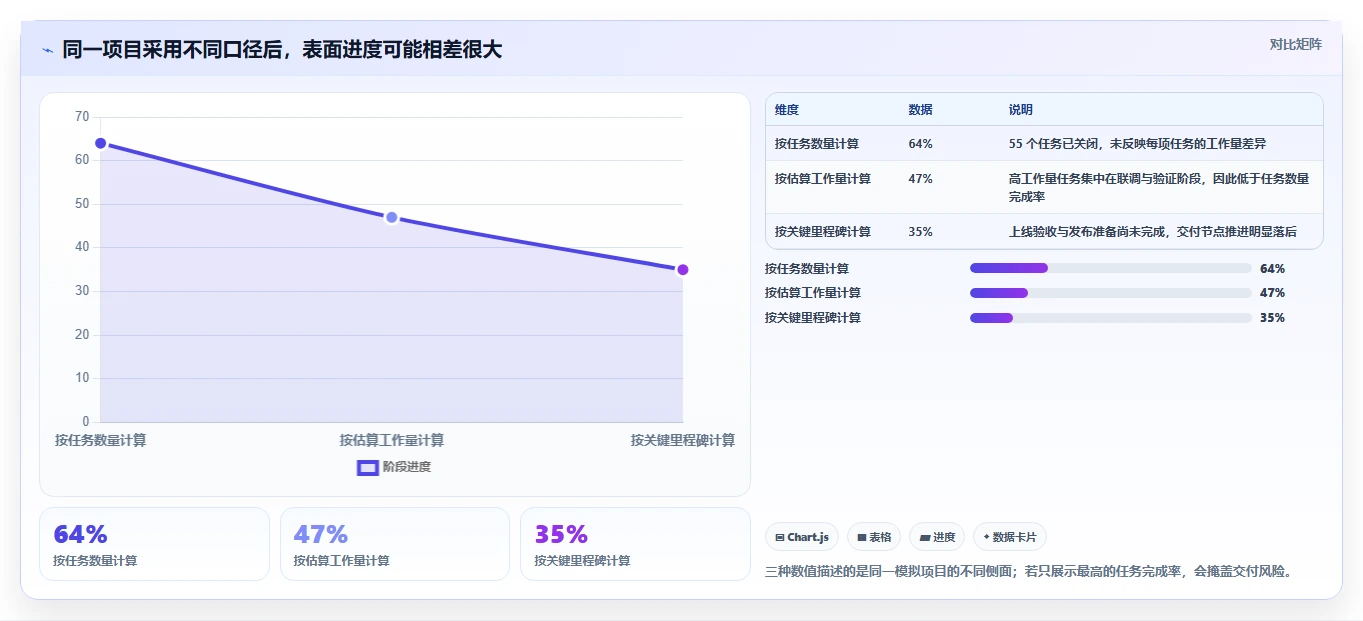Image resolution: width=1363 pixels, height=621 pixels.
Task: Click the description starting with 55 个任务已关闭
Action: point(1137,144)
